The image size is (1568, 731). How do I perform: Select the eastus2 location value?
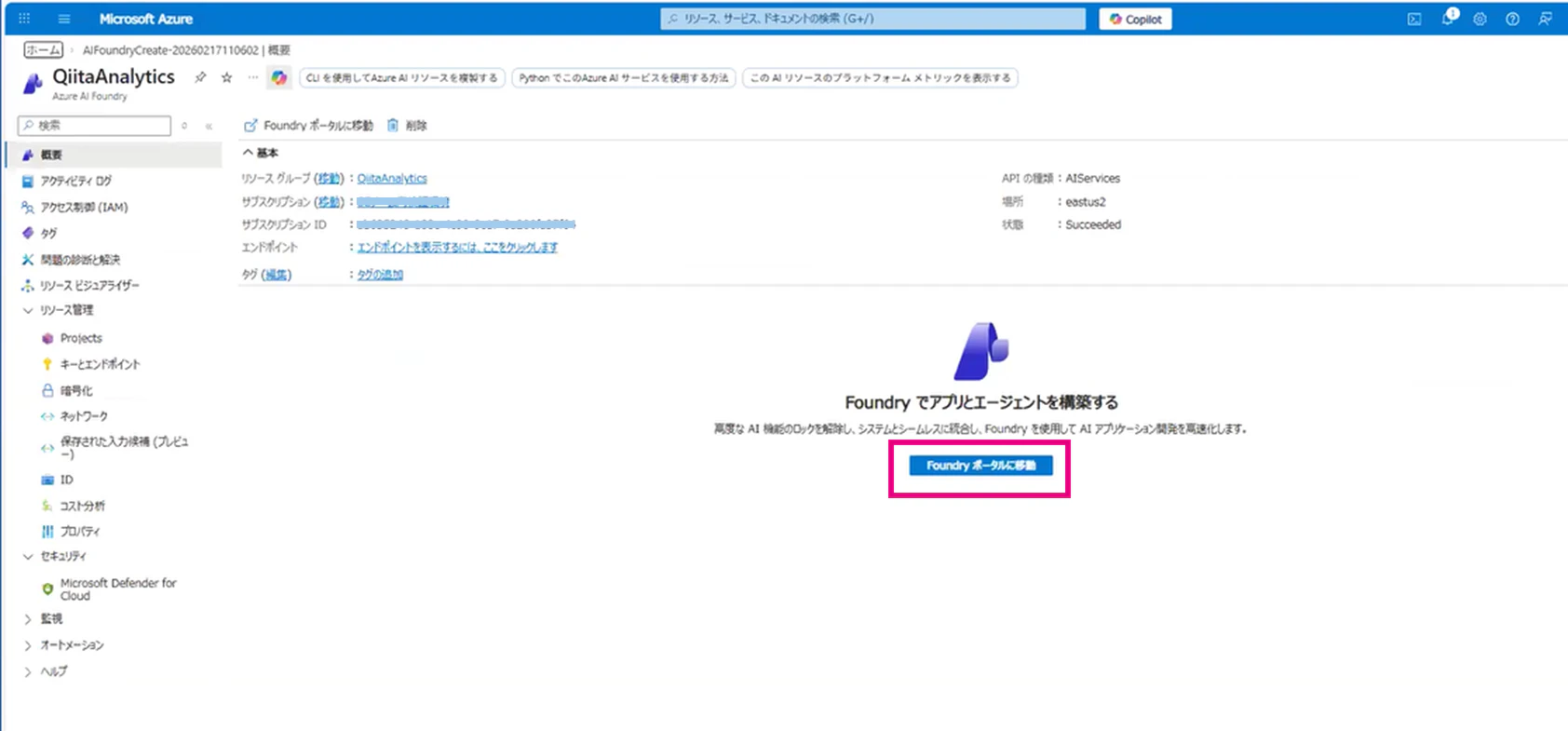pos(1086,201)
